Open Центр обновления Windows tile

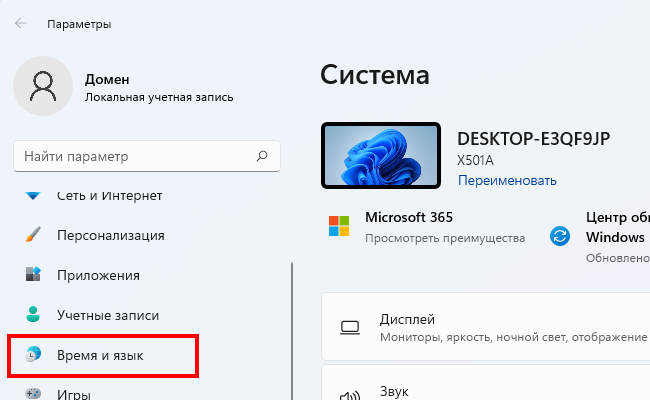(599, 236)
